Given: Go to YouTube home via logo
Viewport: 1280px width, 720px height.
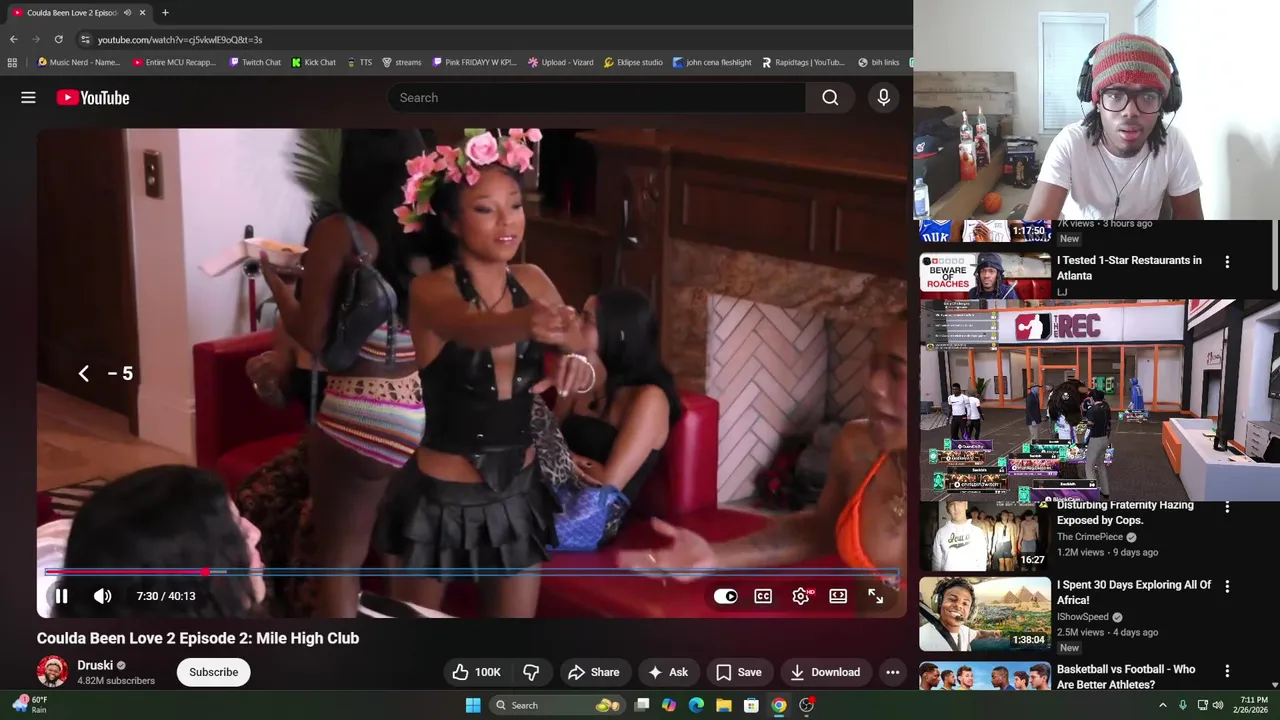Looking at the screenshot, I should click(x=93, y=98).
